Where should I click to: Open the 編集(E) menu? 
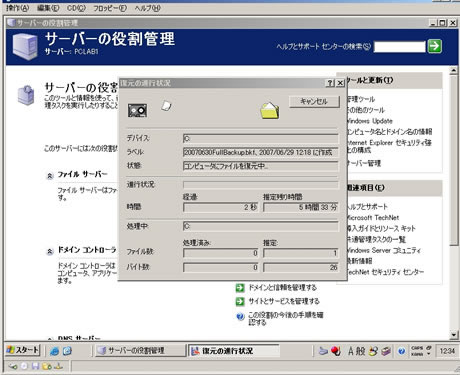click(48, 8)
